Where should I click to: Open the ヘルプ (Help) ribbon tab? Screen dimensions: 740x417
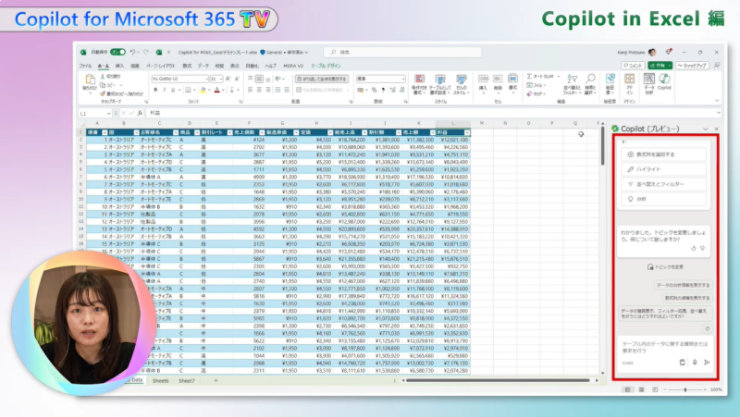click(x=271, y=66)
